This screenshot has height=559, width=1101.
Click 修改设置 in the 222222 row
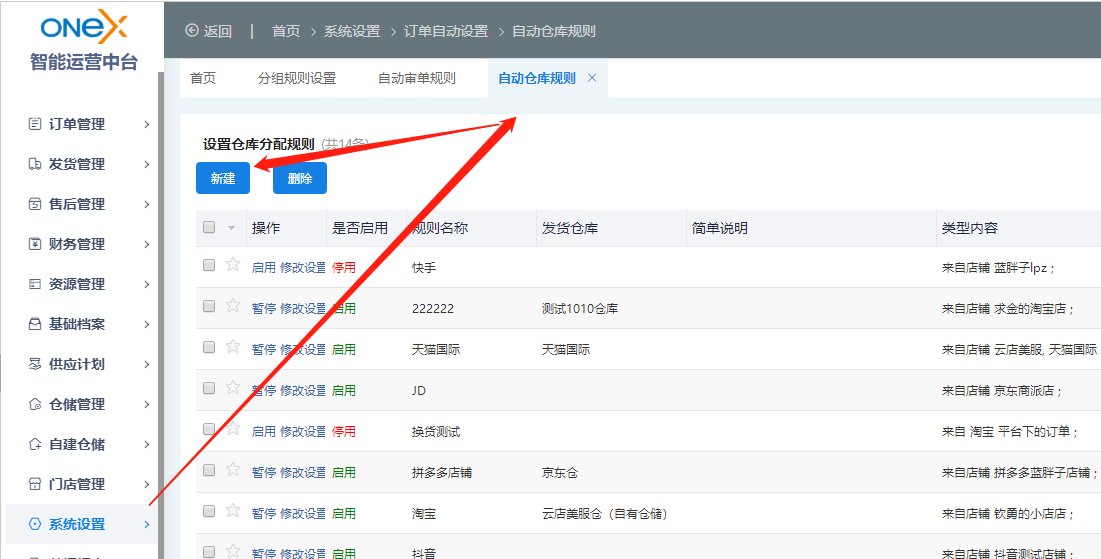coord(303,308)
